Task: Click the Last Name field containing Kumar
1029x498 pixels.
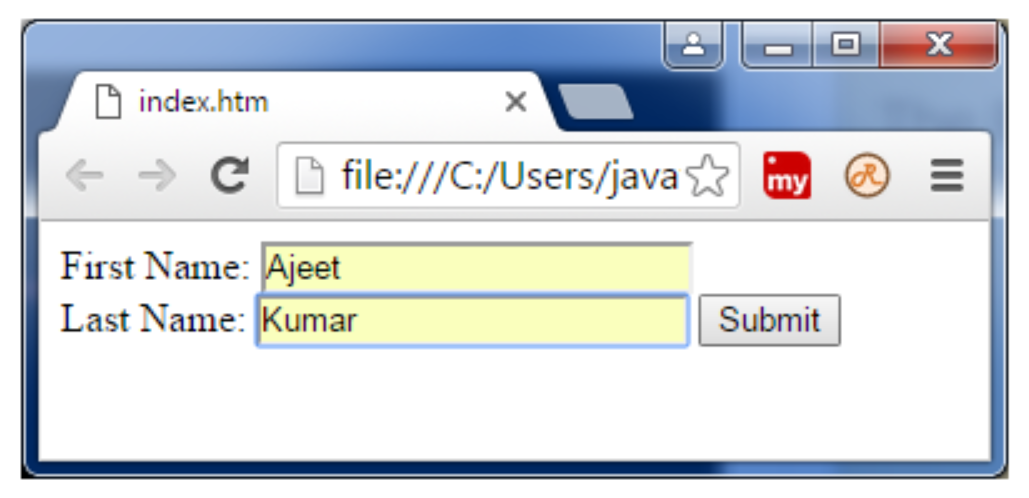Action: [x=472, y=320]
